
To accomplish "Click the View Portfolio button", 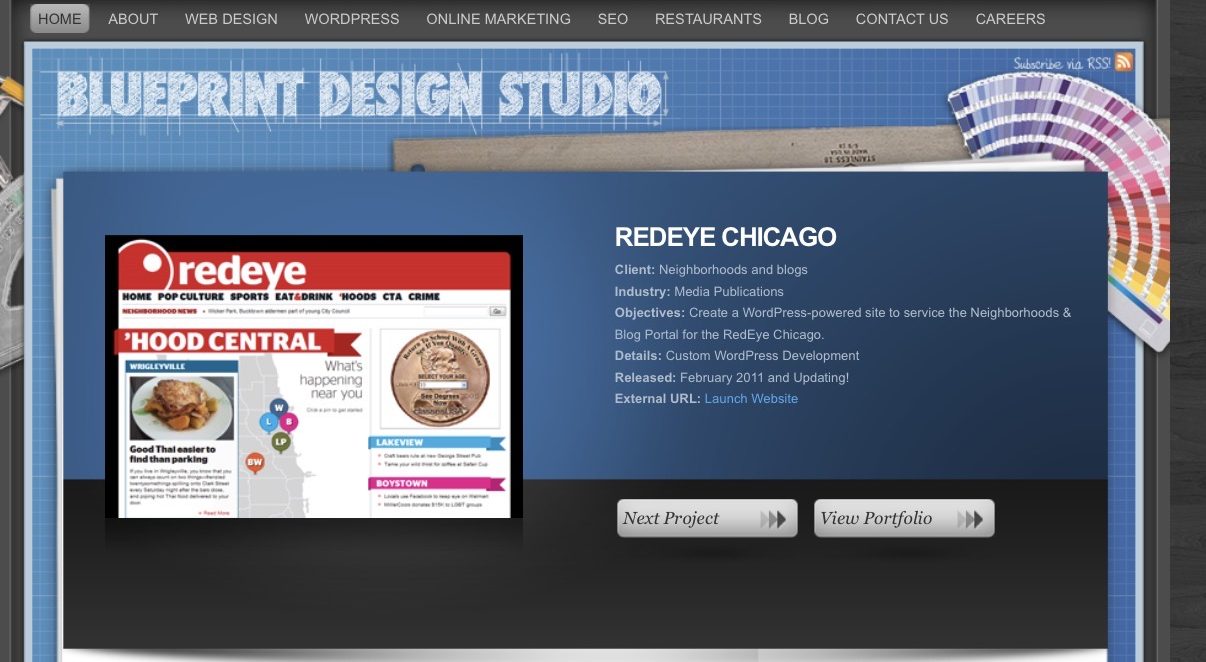I will (x=904, y=518).
